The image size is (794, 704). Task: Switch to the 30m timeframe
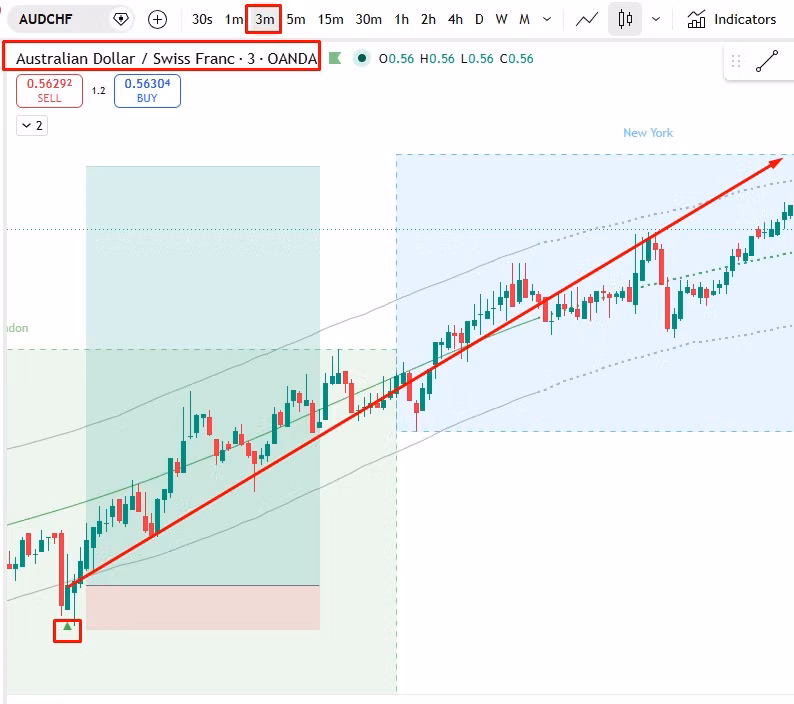coord(368,19)
